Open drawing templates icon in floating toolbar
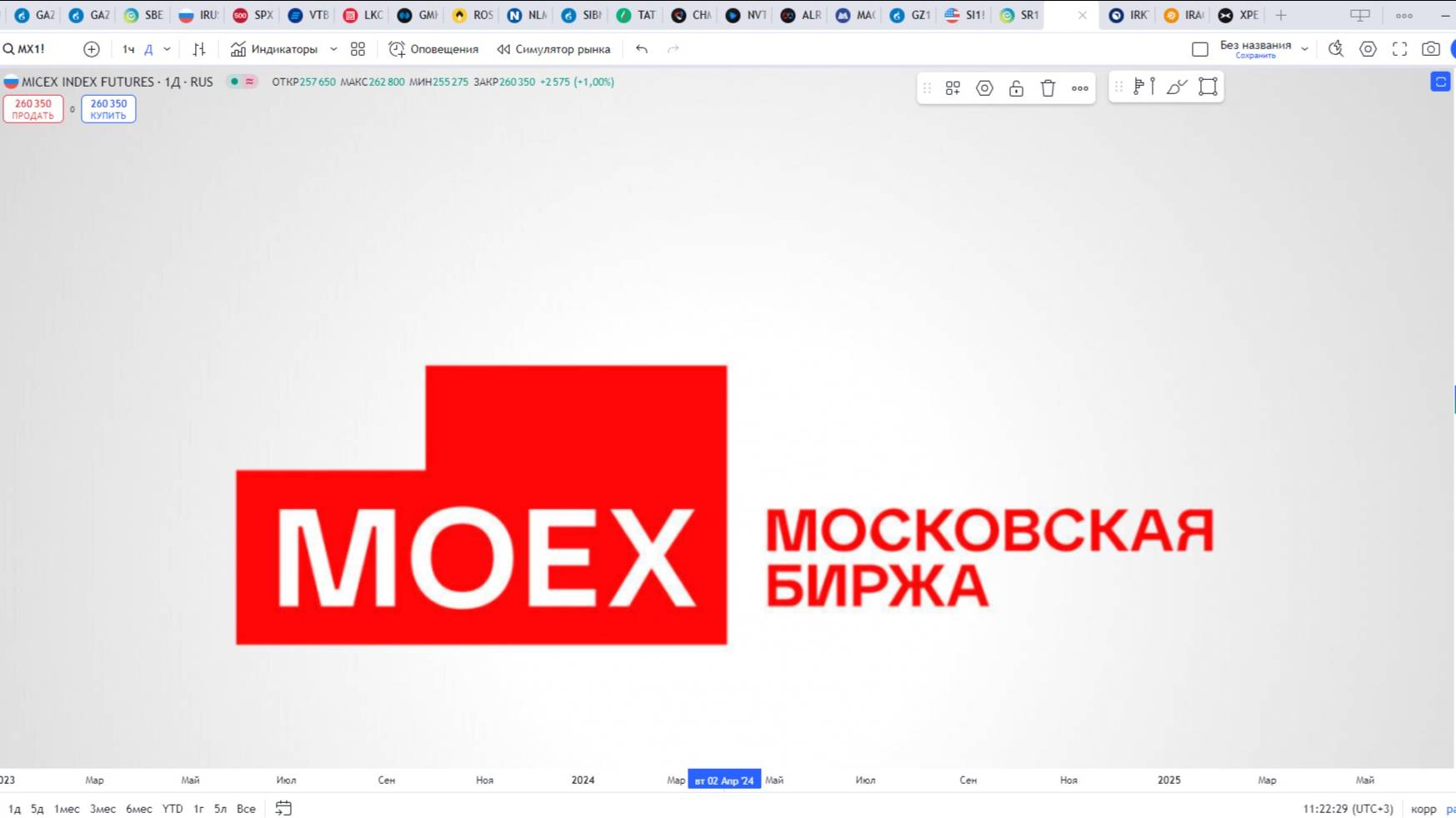Image resolution: width=1456 pixels, height=818 pixels. pos(953,87)
